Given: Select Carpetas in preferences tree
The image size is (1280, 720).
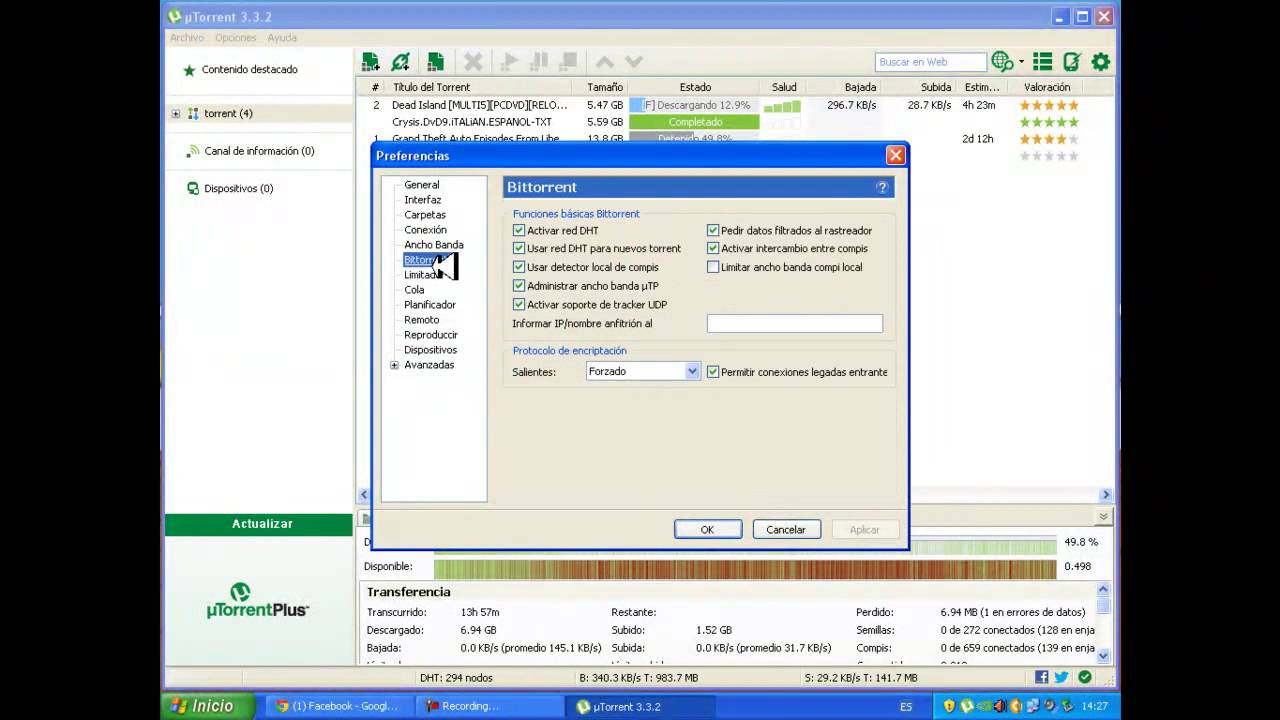Looking at the screenshot, I should click(x=425, y=215).
